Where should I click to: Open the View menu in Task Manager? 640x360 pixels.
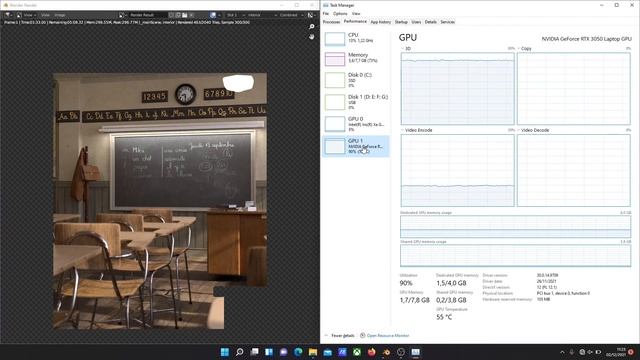[x=356, y=13]
